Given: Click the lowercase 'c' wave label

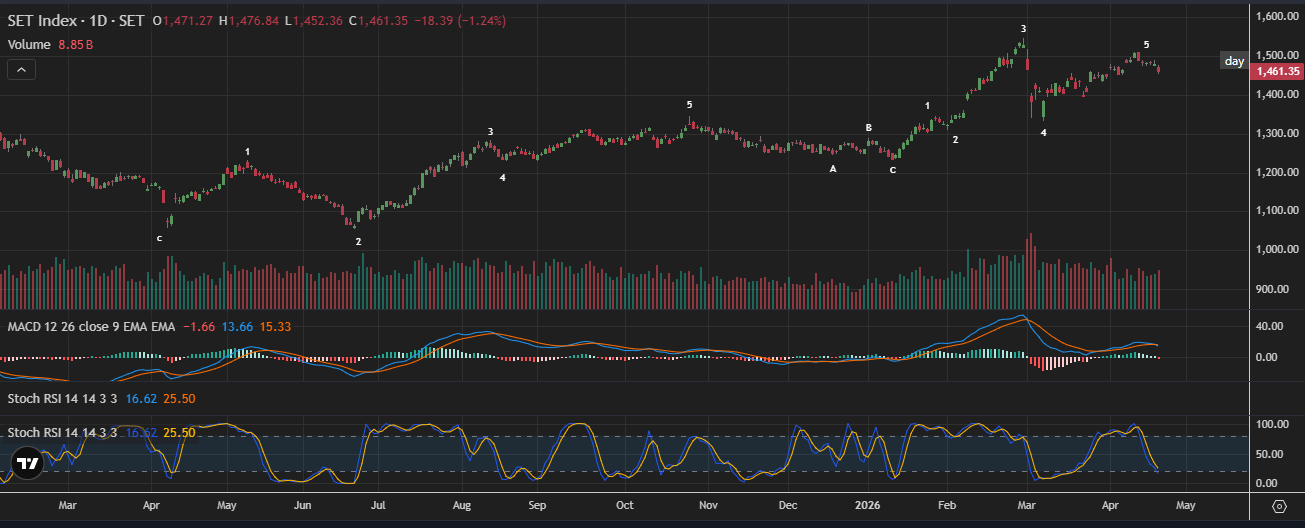Looking at the screenshot, I should 159,238.
